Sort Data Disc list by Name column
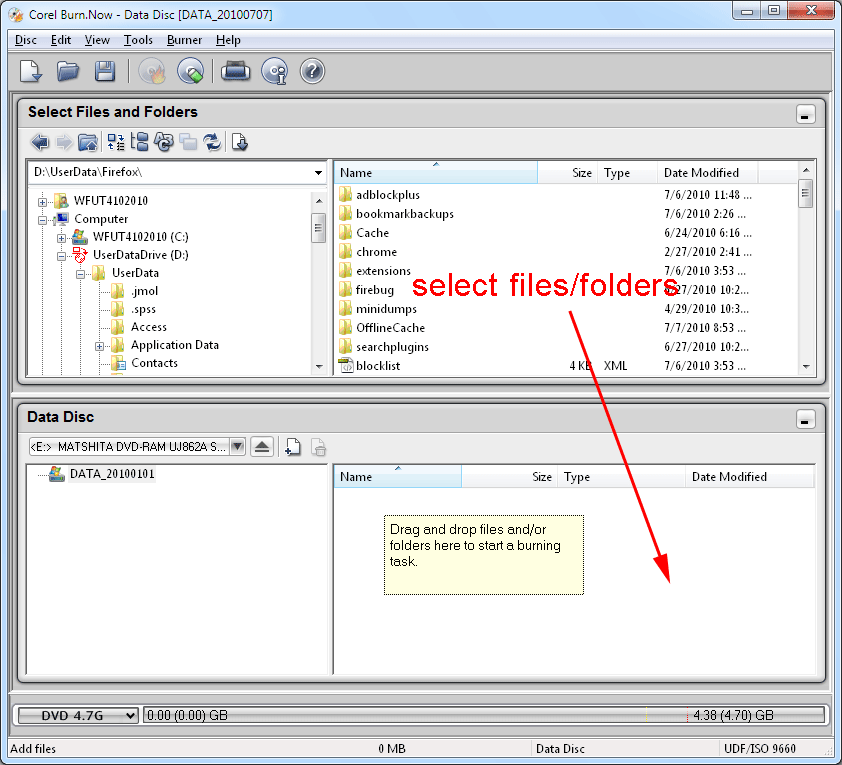Image resolution: width=842 pixels, height=765 pixels. [x=397, y=477]
